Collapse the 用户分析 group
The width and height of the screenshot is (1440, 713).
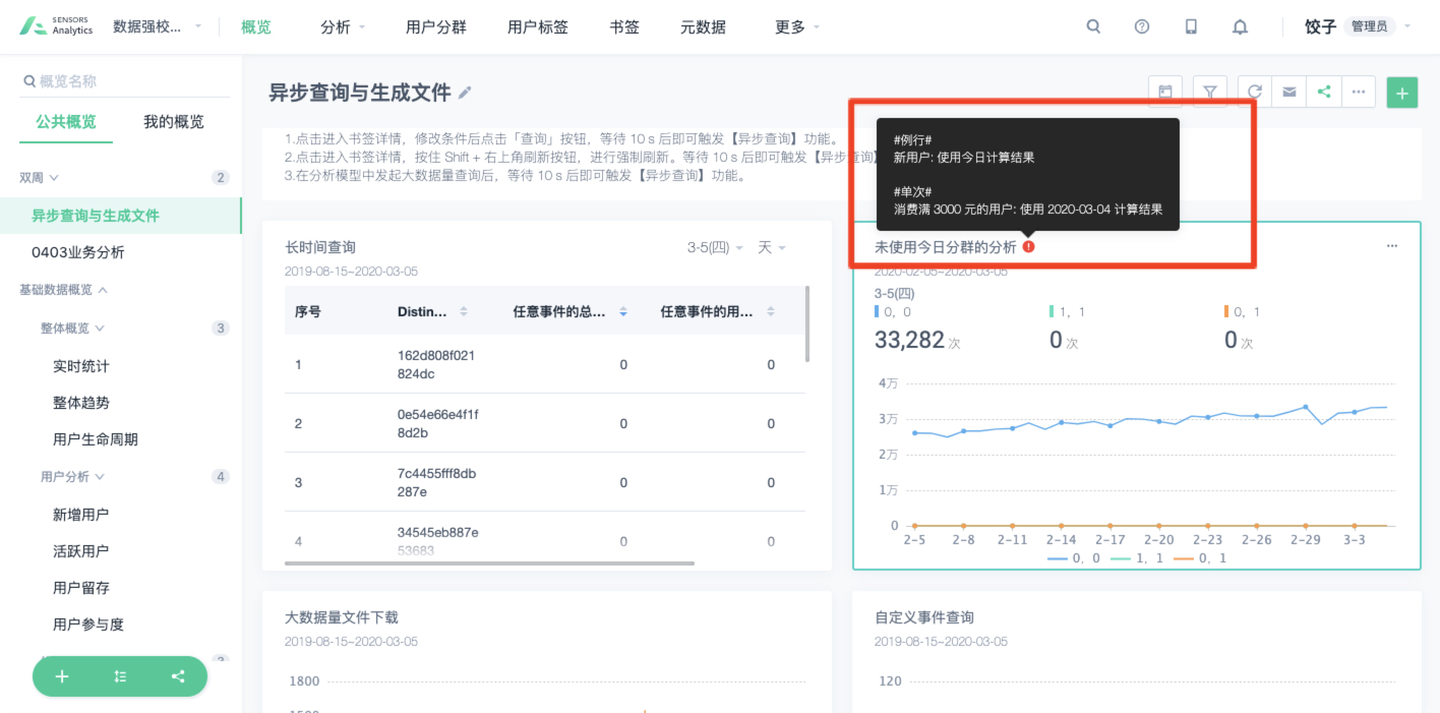pyautogui.click(x=72, y=477)
